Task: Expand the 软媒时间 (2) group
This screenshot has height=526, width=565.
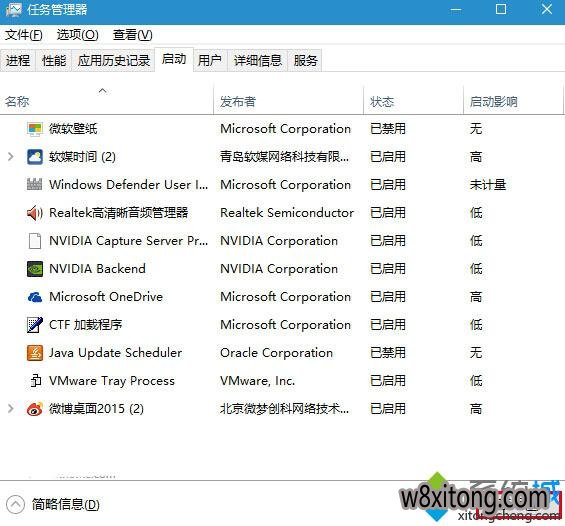Action: (x=11, y=157)
